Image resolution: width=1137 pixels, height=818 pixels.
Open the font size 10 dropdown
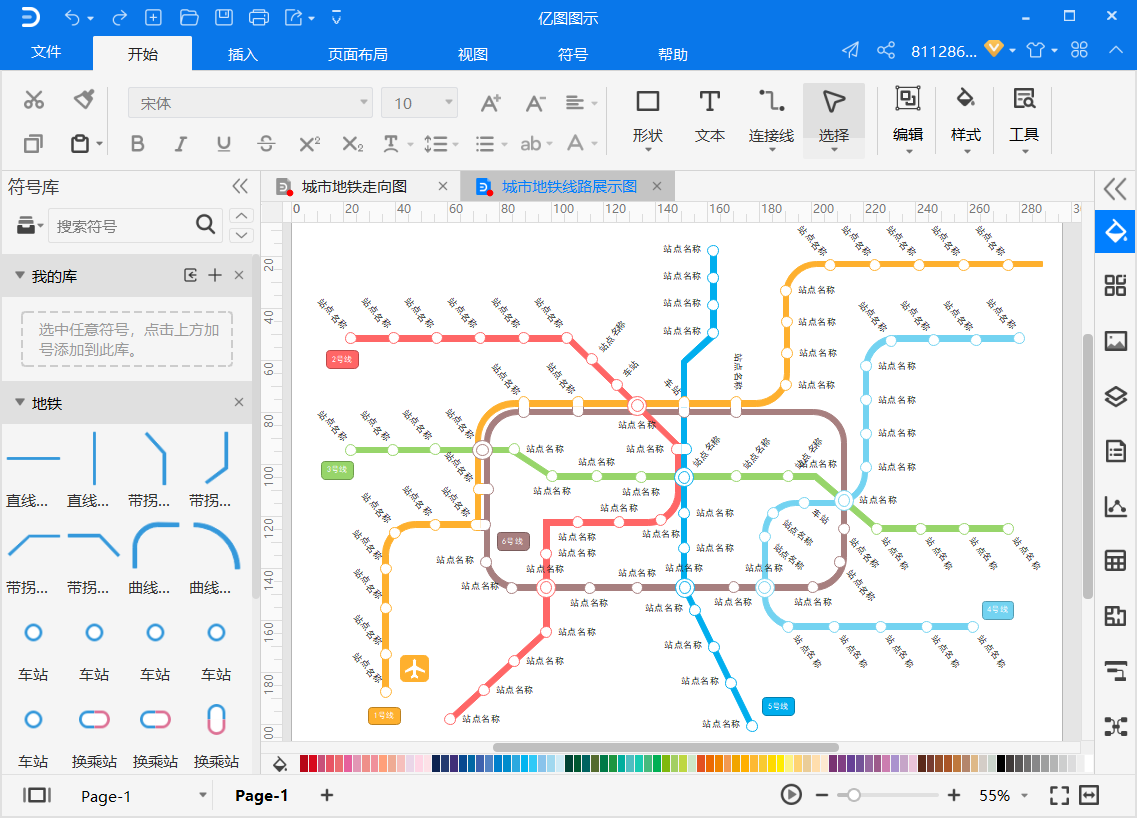pyautogui.click(x=419, y=103)
